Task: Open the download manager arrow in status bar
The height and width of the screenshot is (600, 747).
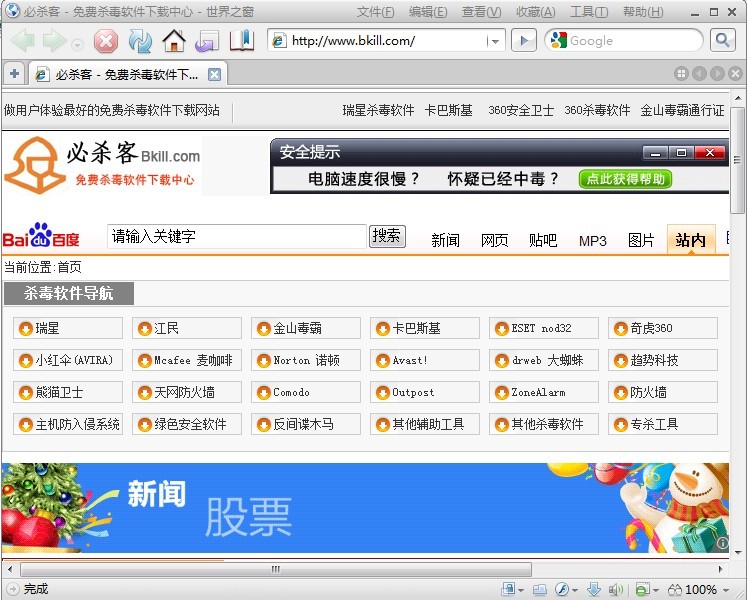Action: pyautogui.click(x=592, y=590)
